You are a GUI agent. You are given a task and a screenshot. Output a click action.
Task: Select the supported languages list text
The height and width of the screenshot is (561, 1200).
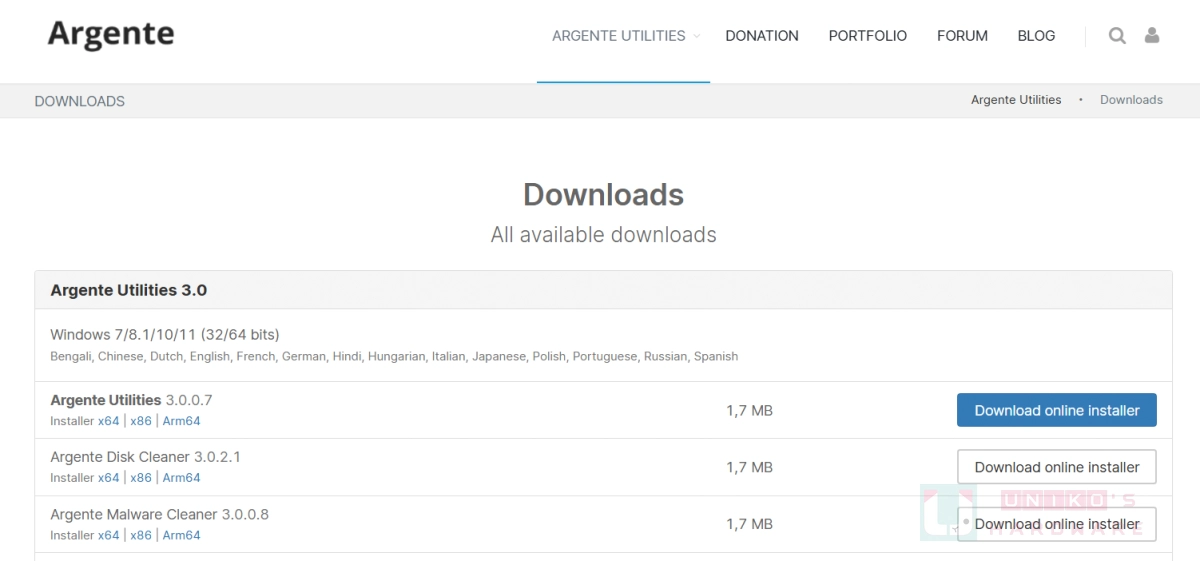[394, 356]
